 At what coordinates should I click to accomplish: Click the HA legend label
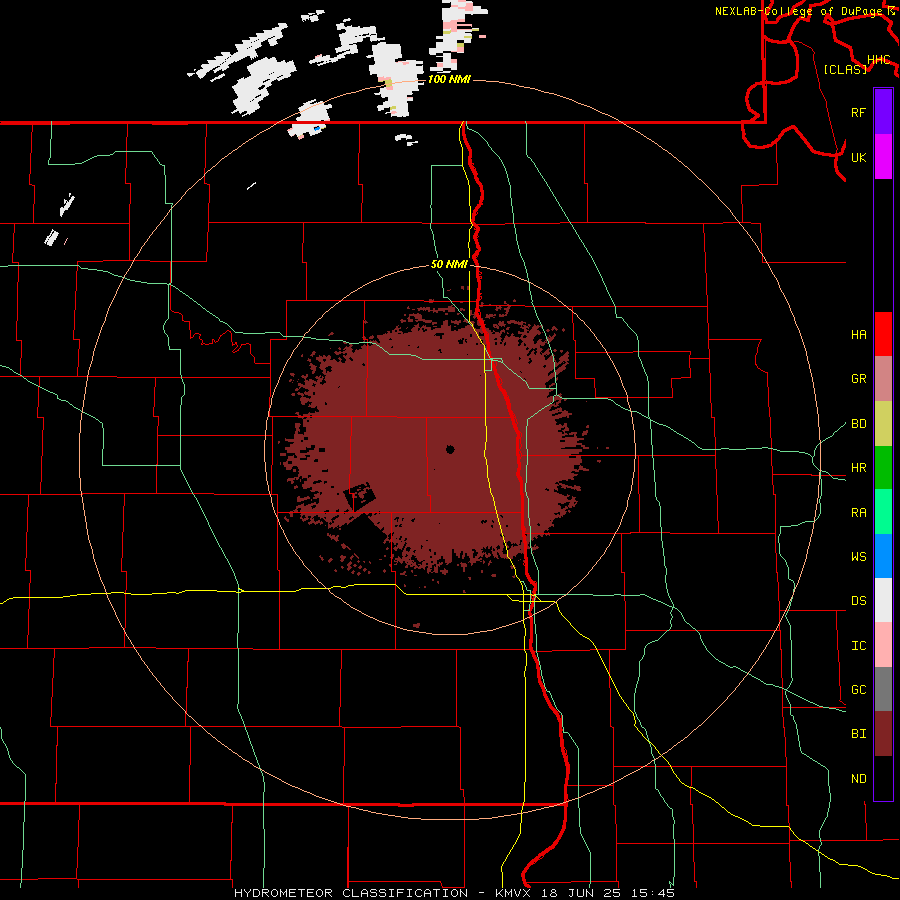(x=858, y=334)
